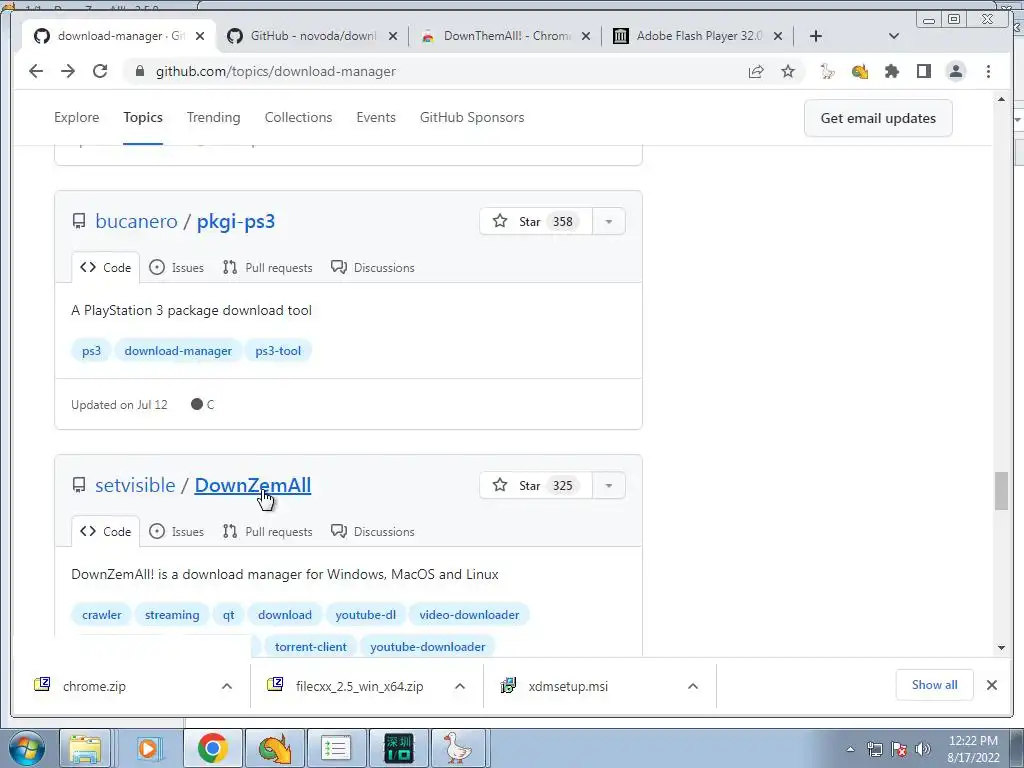The image size is (1024, 768).
Task: Open Issues for pkgi-ps3
Action: click(176, 268)
